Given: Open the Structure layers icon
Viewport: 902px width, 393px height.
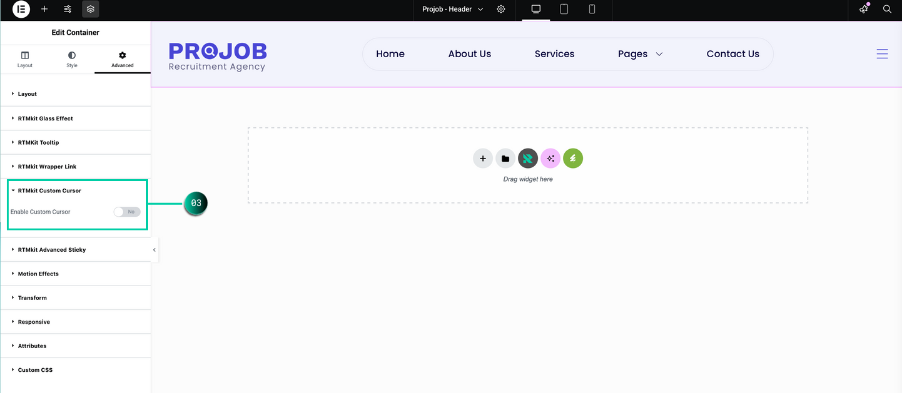Looking at the screenshot, I should 90,9.
